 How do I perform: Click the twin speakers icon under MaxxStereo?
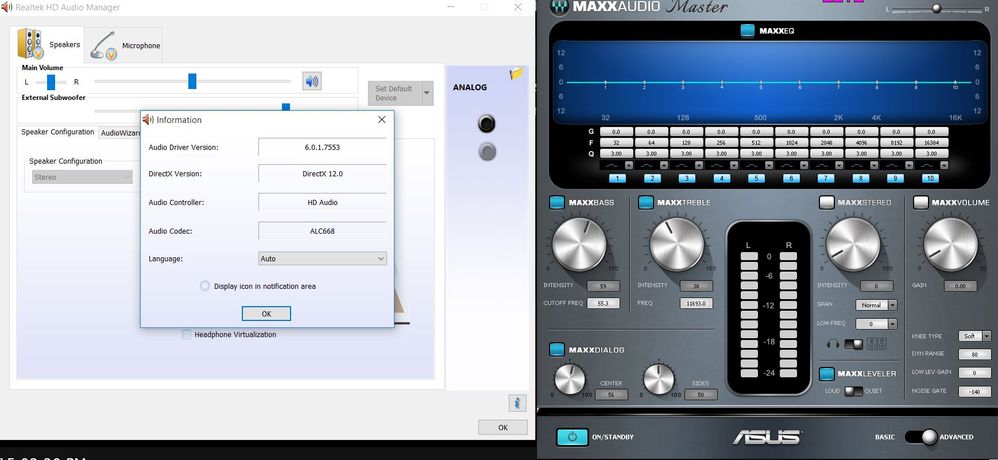tap(877, 344)
